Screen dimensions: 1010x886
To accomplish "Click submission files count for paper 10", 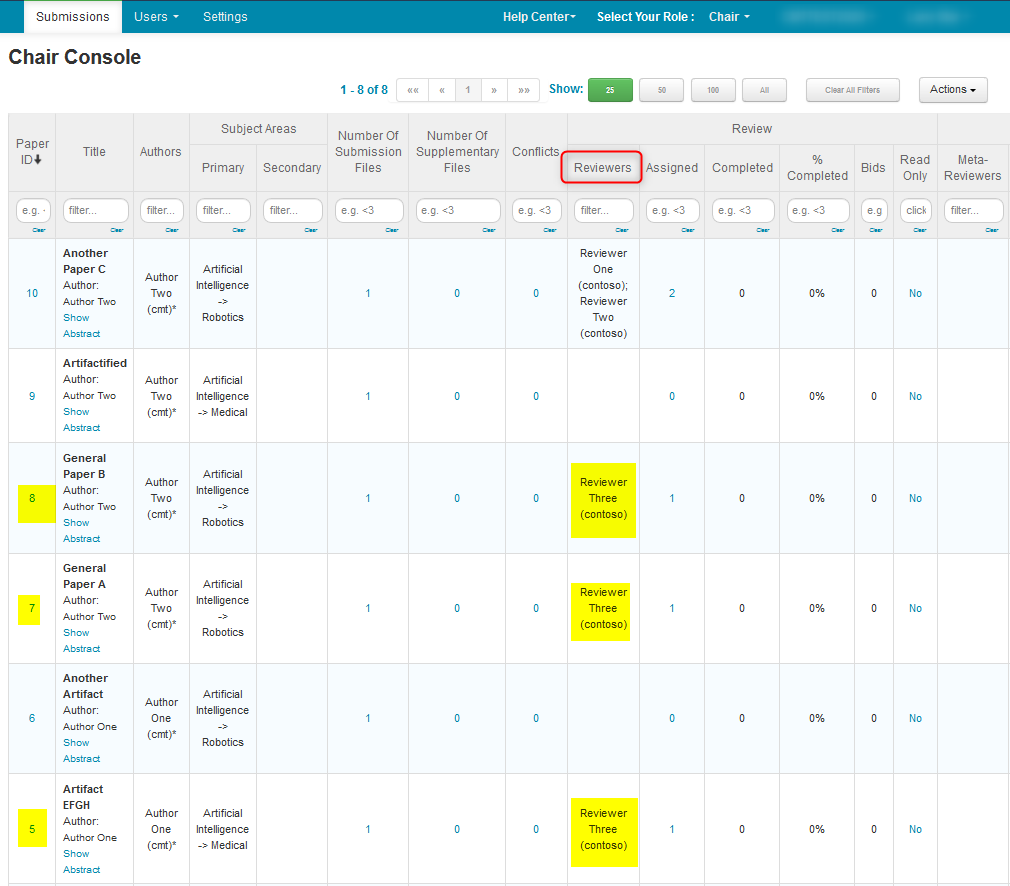I will 368,293.
